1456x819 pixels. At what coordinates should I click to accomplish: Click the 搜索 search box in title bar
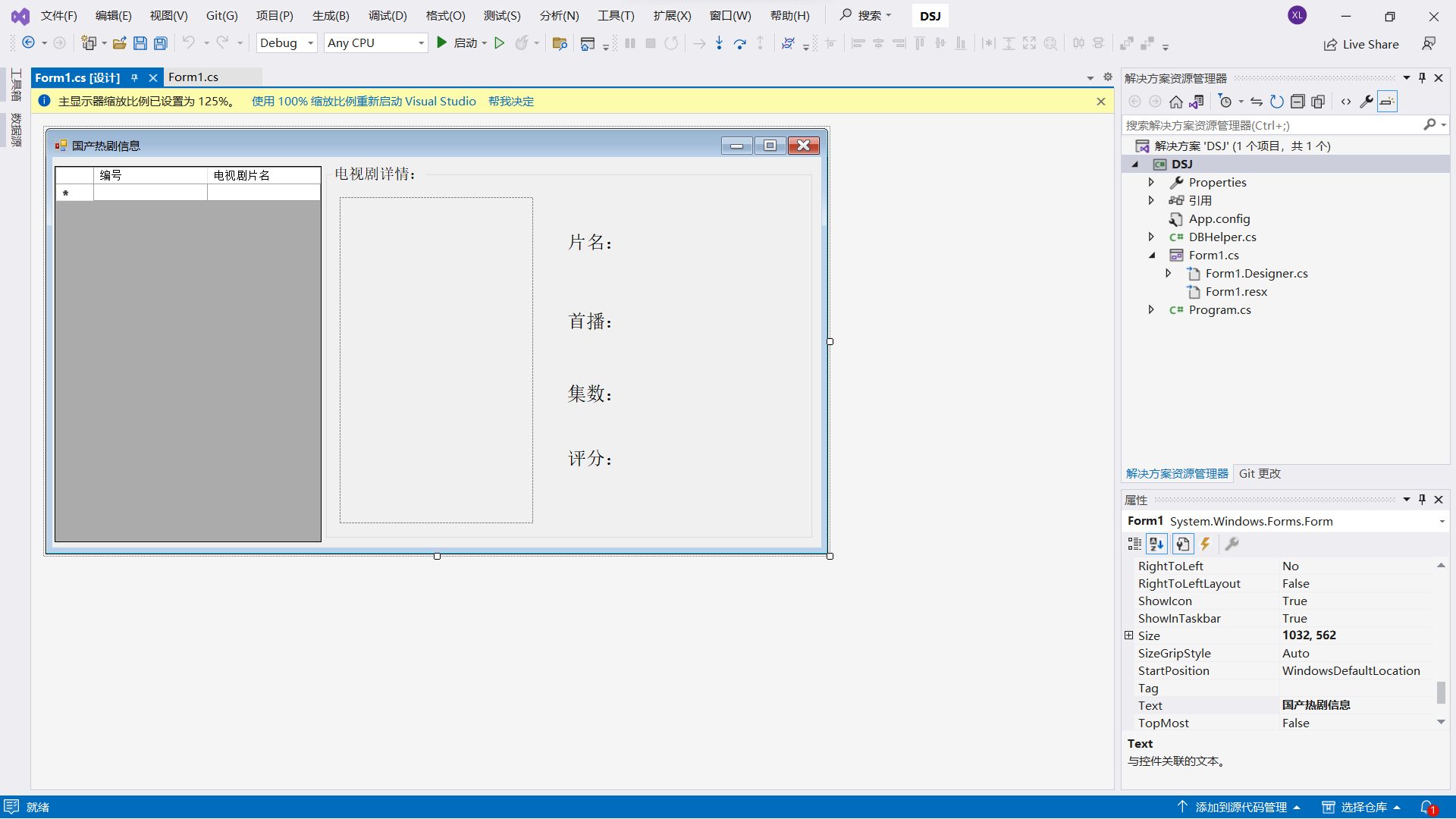[x=866, y=16]
